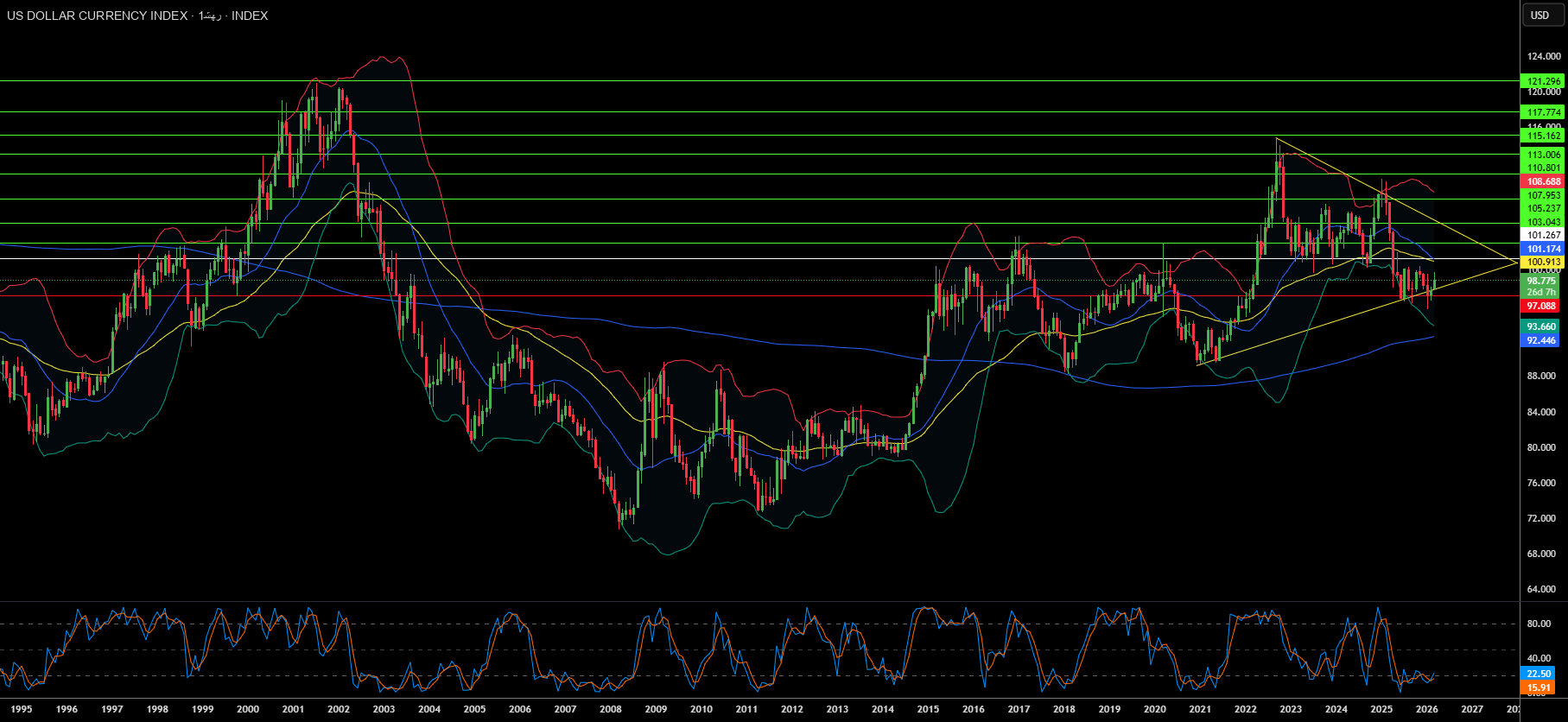Click year 2015 on the time axis

point(928,709)
